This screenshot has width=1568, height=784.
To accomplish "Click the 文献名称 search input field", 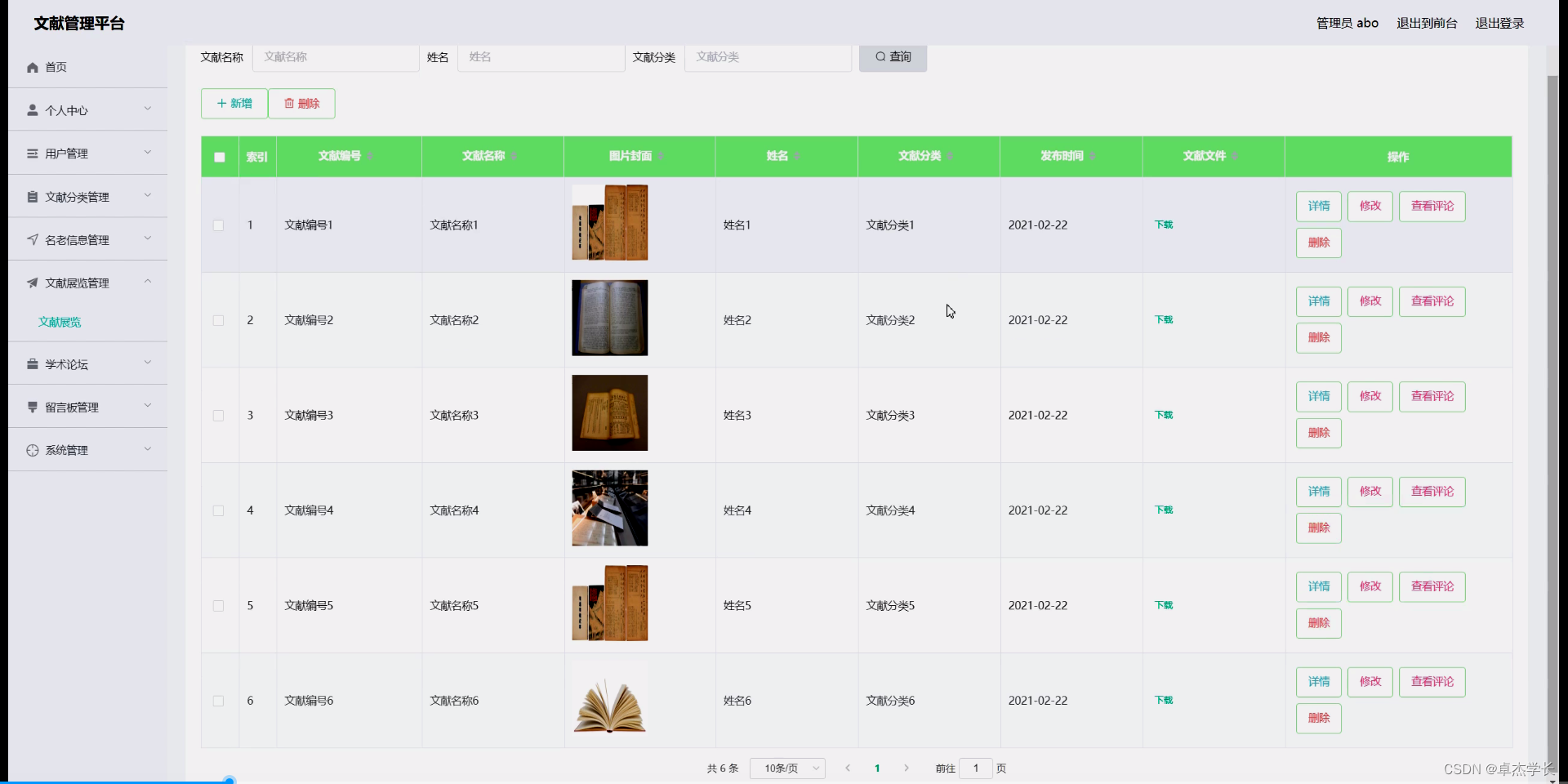I will pos(335,57).
